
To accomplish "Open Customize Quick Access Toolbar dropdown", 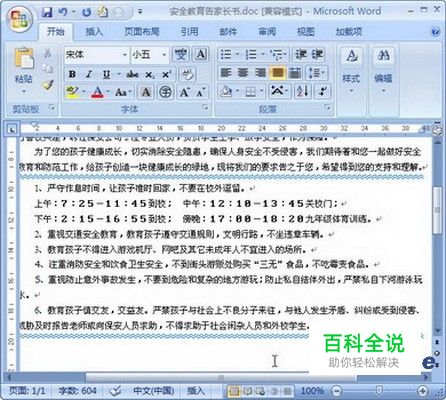I will click(x=140, y=12).
